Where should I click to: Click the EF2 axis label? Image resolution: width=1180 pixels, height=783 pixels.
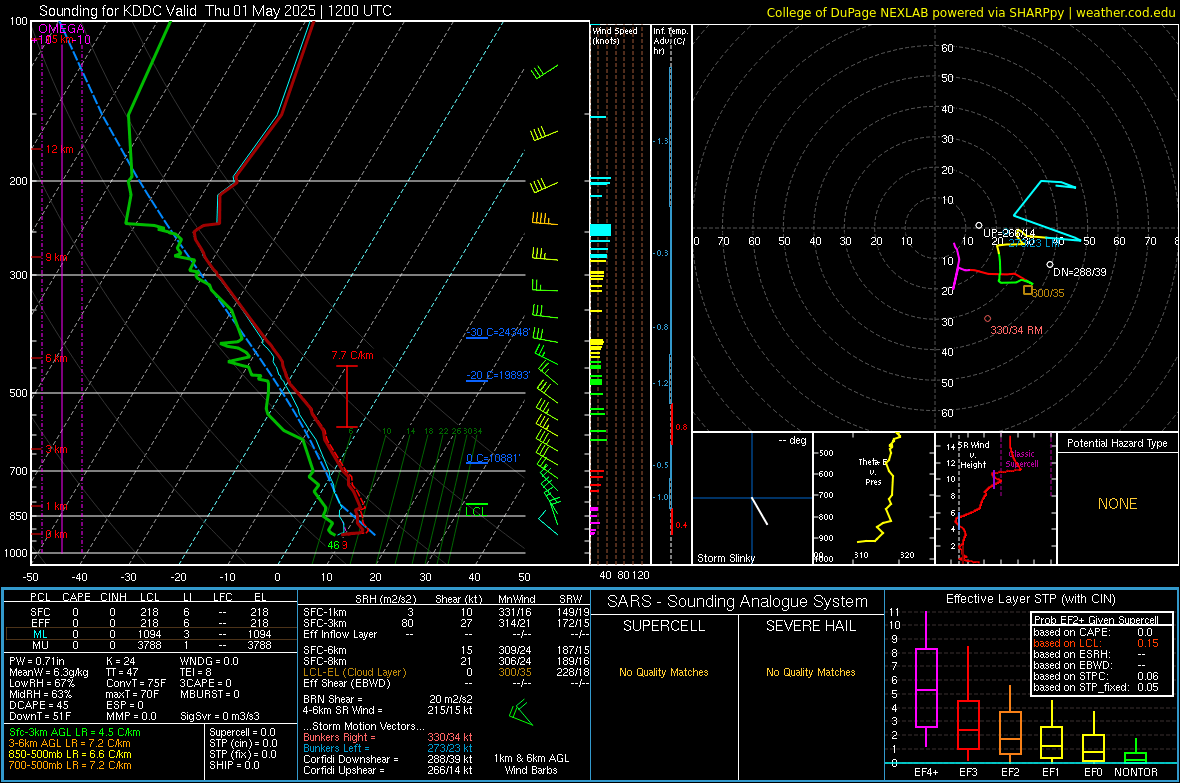pos(1010,772)
